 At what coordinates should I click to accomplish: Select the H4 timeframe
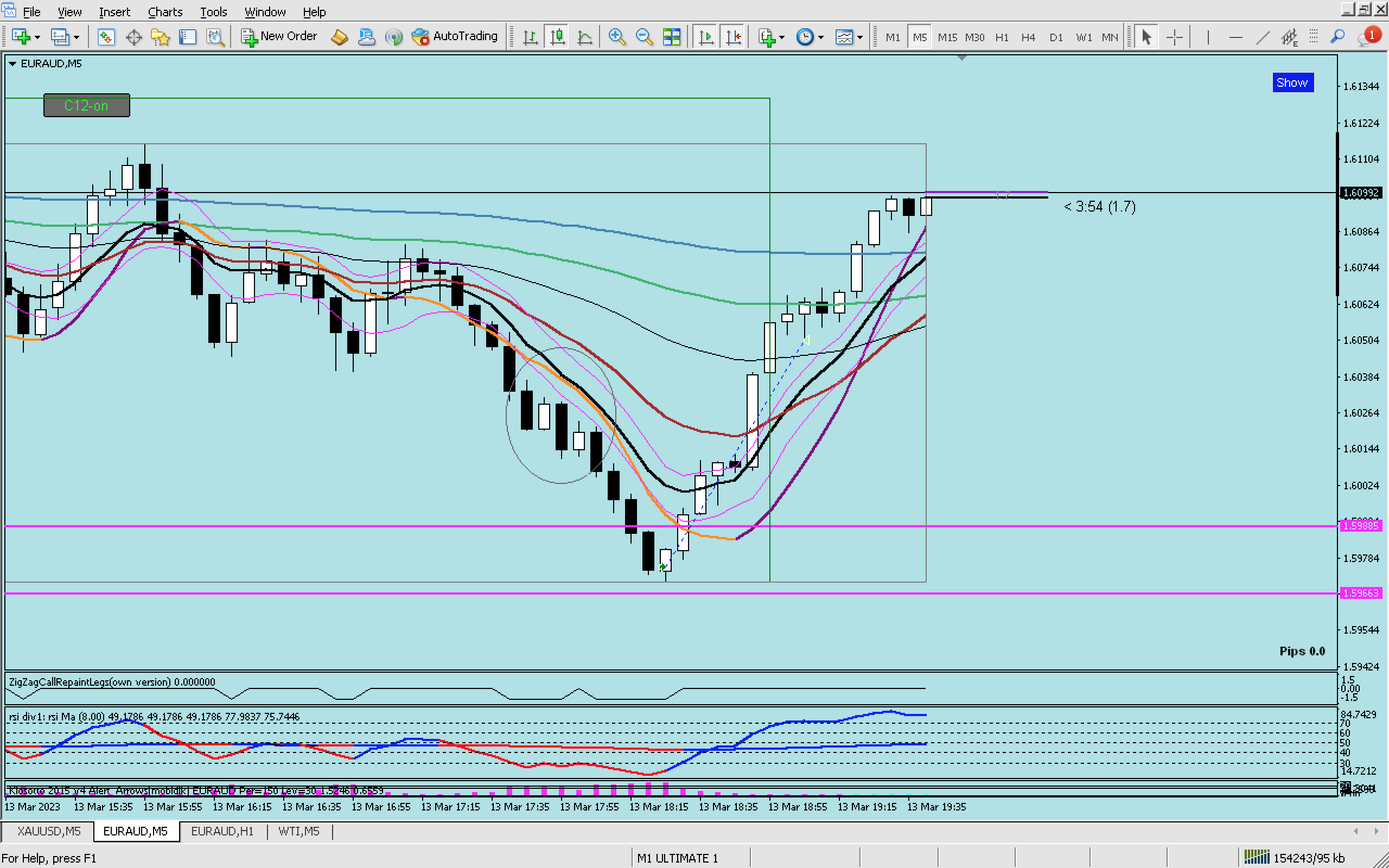[1028, 37]
